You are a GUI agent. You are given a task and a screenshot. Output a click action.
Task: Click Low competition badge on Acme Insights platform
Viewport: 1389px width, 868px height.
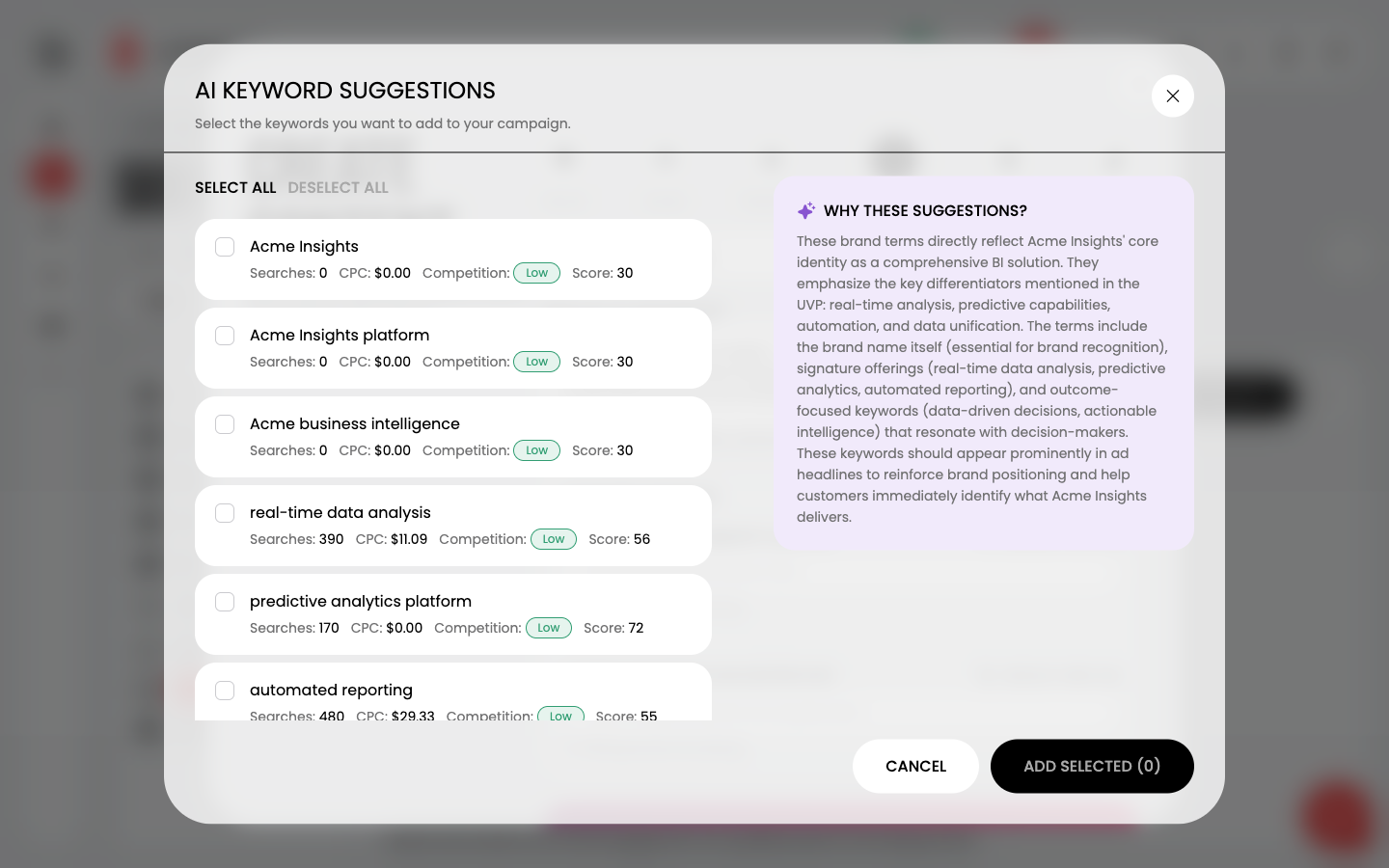pos(536,362)
